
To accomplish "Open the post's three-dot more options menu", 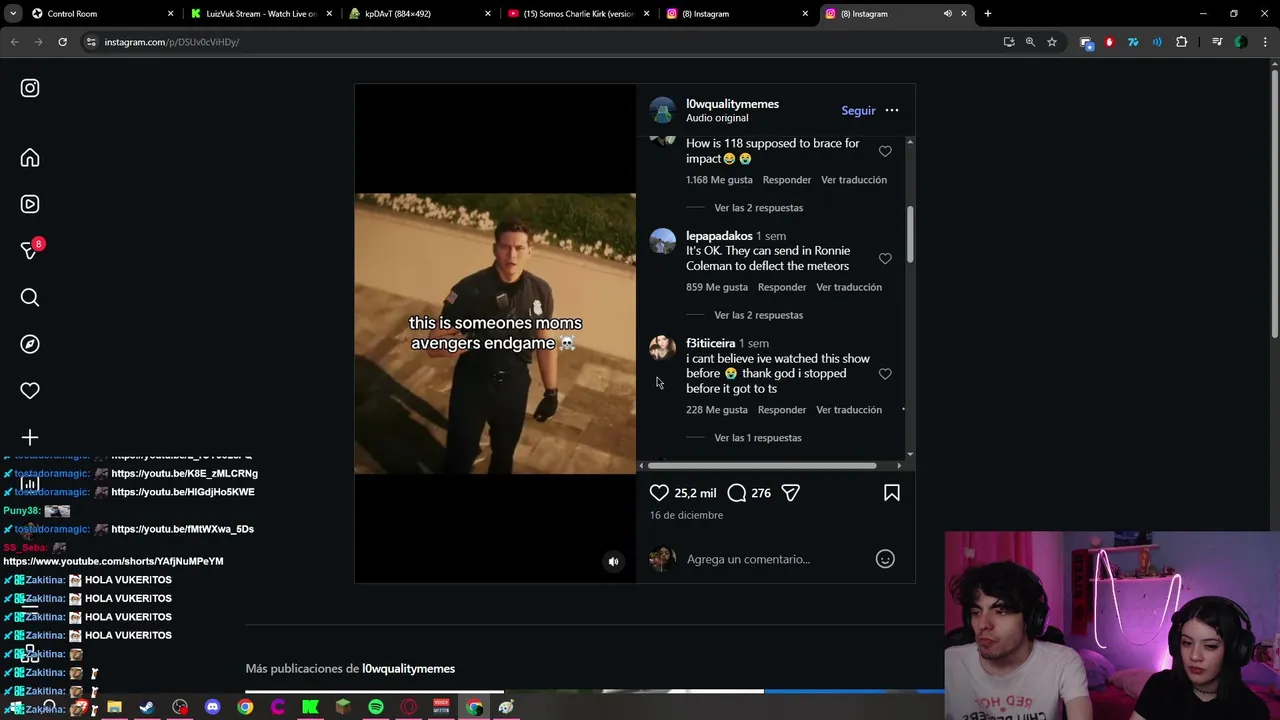I will [892, 110].
